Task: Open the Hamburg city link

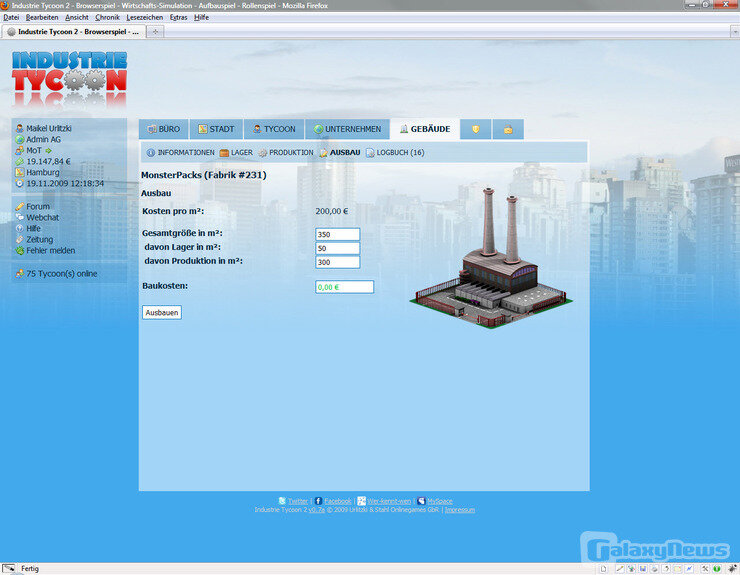Action: [x=43, y=172]
